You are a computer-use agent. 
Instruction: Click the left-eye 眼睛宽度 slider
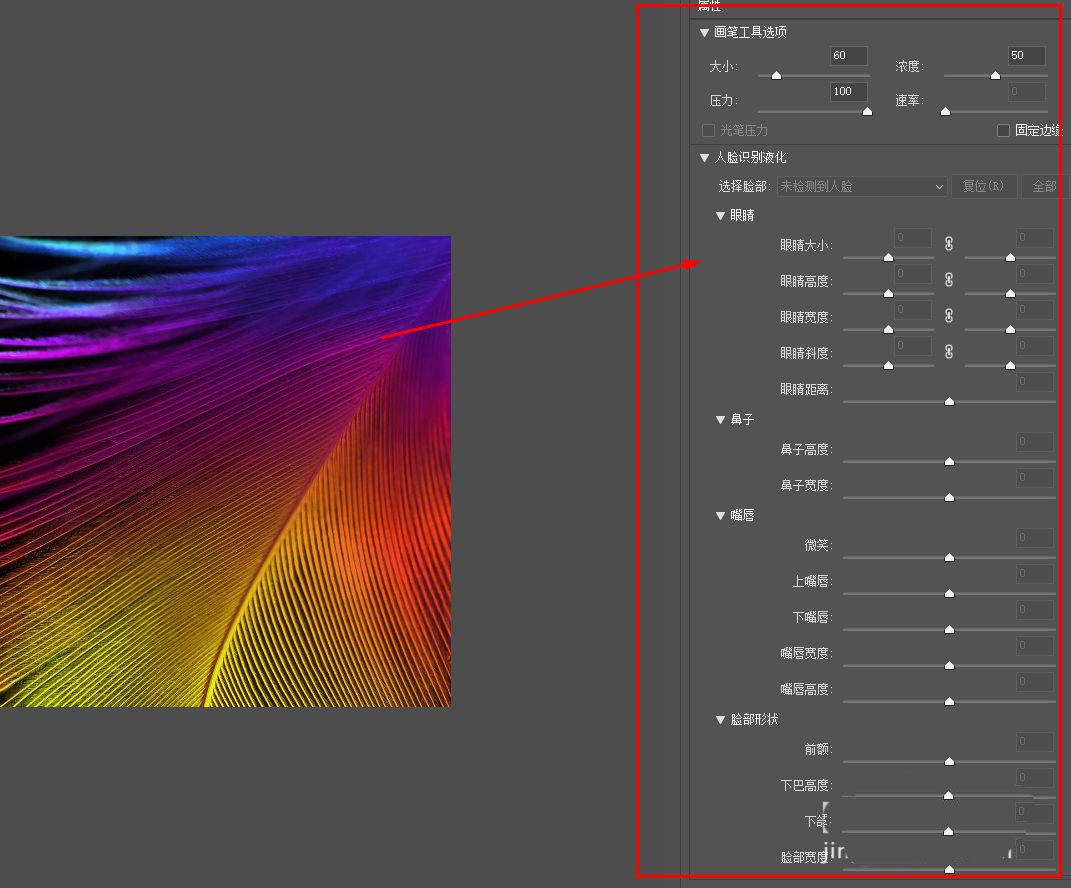[x=888, y=330]
